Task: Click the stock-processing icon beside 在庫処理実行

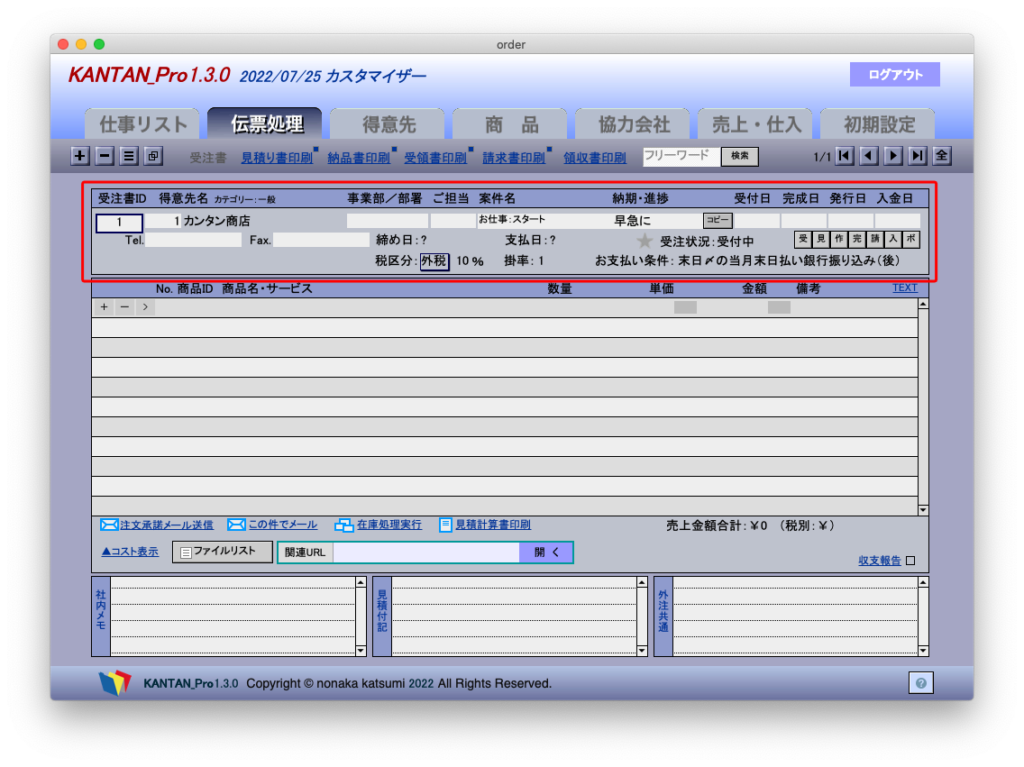Action: (344, 525)
